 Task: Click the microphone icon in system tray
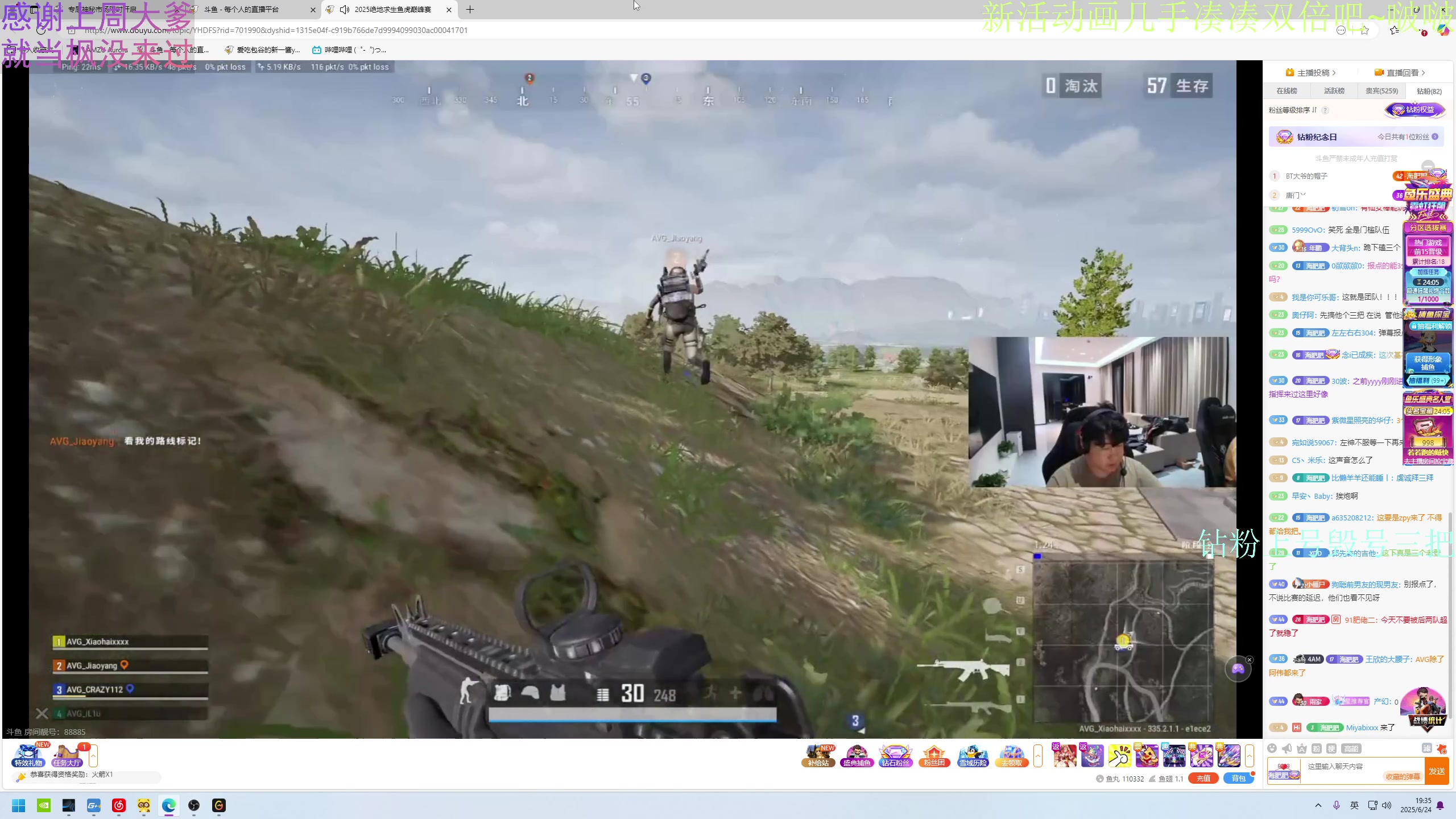[x=1336, y=805]
